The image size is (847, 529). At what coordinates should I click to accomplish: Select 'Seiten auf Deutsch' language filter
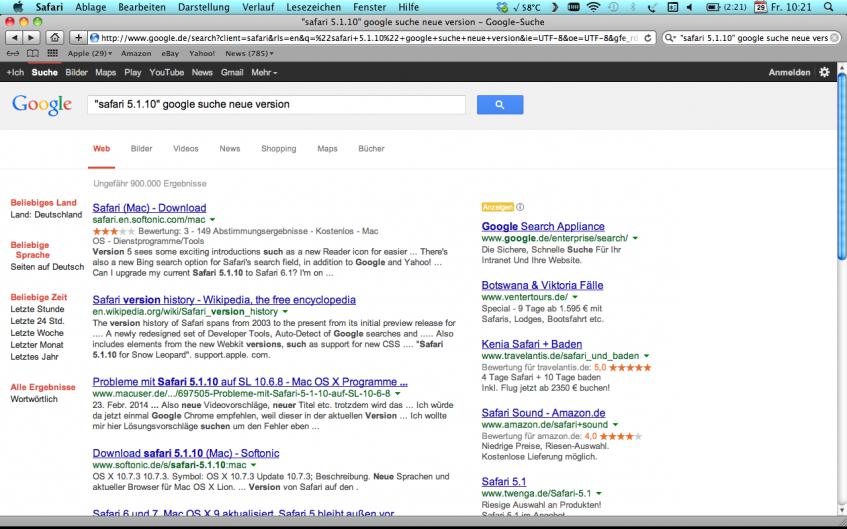(47, 267)
